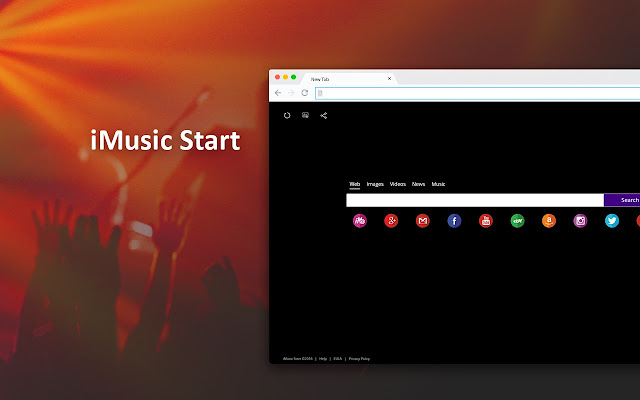Reload the page with the toolbar refresh icon

coord(304,93)
